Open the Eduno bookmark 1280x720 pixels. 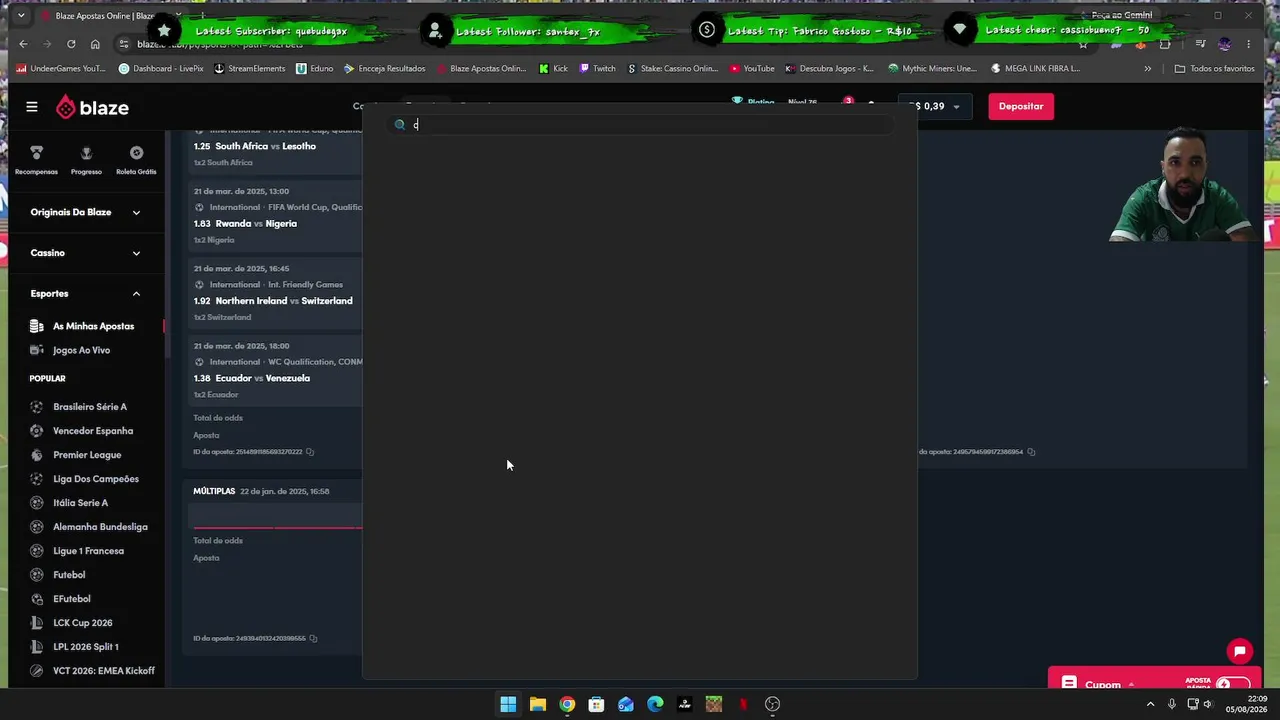pos(314,69)
